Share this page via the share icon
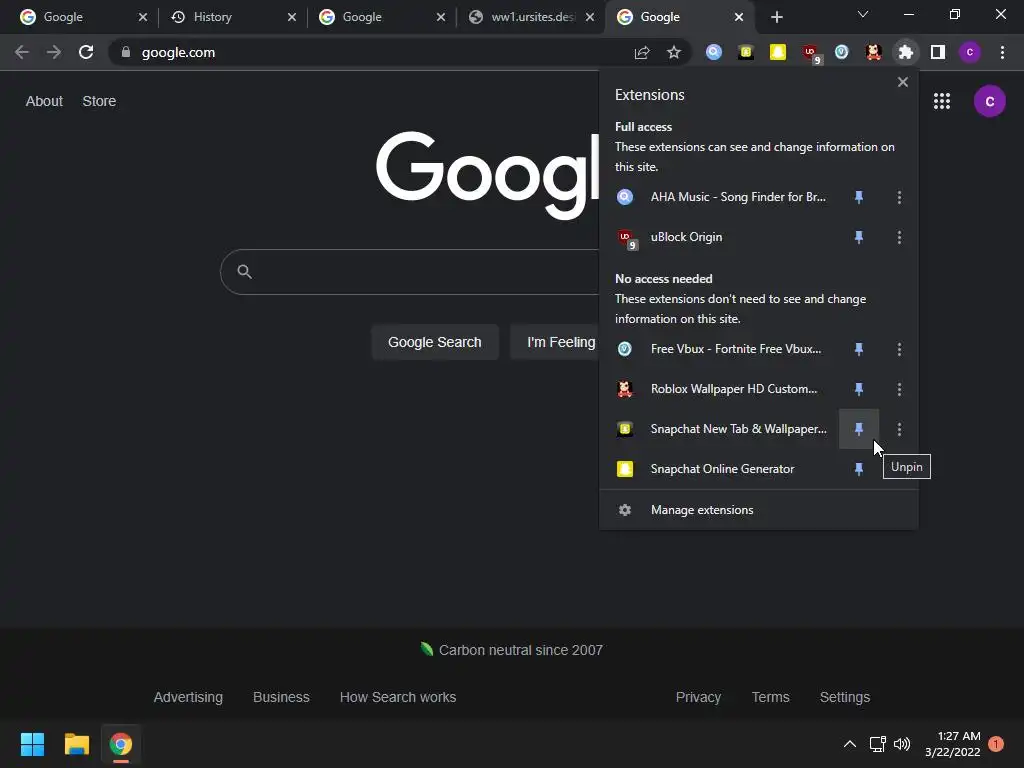This screenshot has width=1024, height=768. point(642,52)
